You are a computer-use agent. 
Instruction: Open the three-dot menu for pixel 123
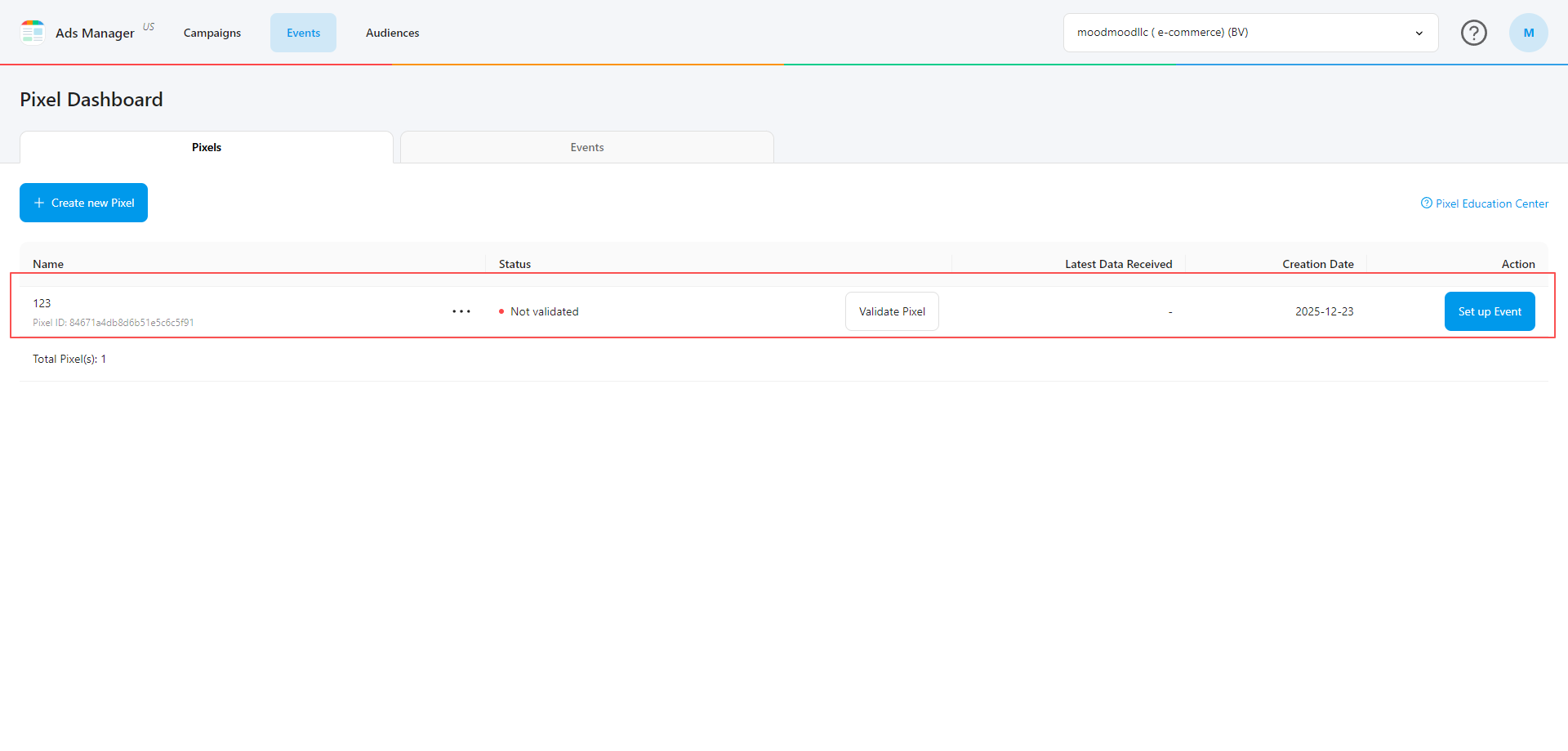(461, 311)
